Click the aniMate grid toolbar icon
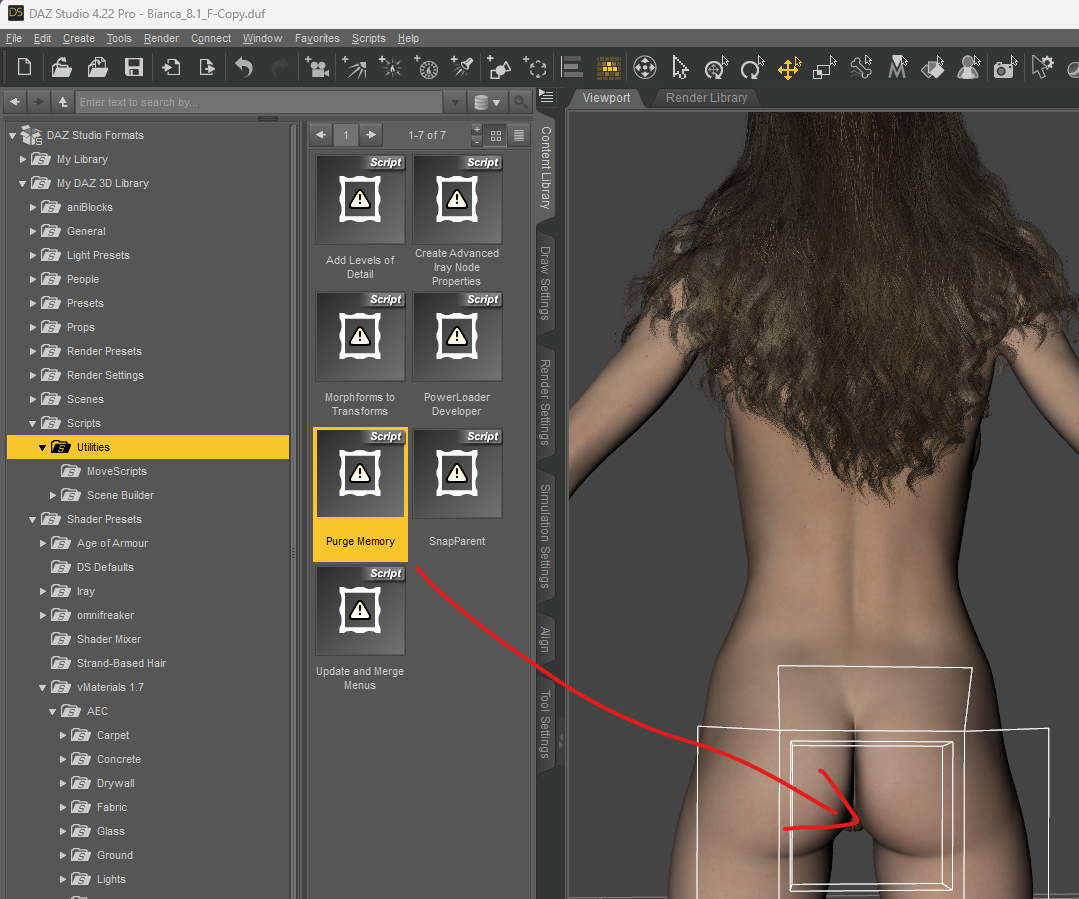This screenshot has height=899, width=1079. 608,67
